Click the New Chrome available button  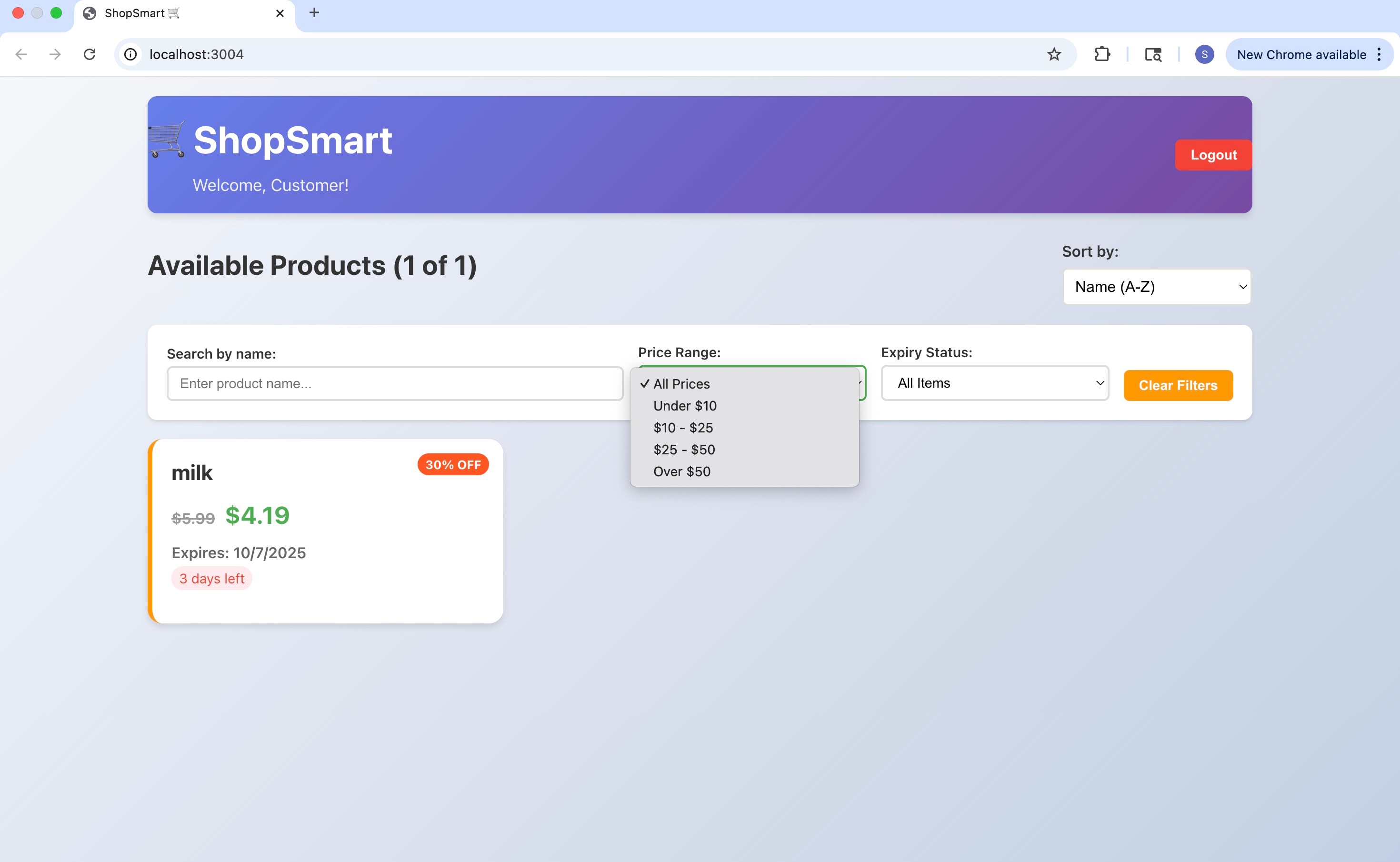(1301, 54)
